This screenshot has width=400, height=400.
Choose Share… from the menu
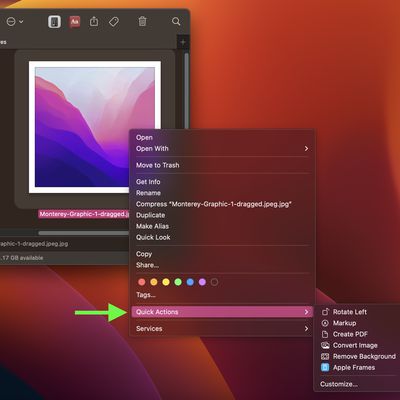pos(222,265)
